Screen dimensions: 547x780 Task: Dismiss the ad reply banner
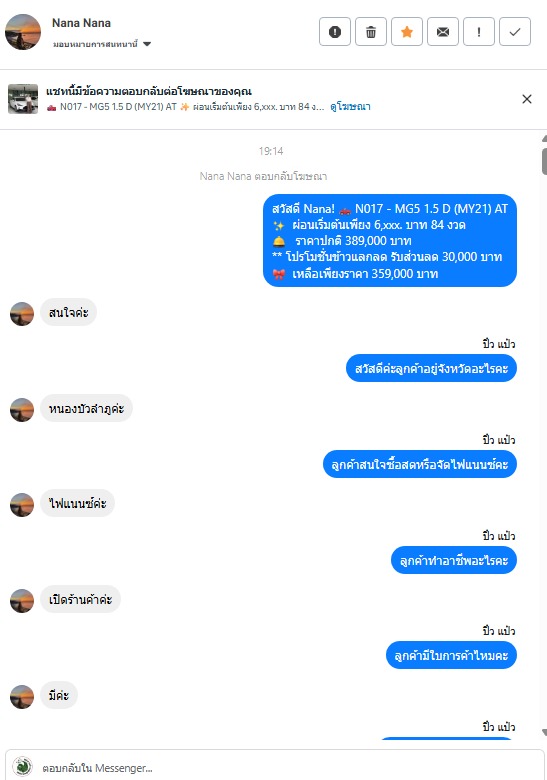(527, 99)
